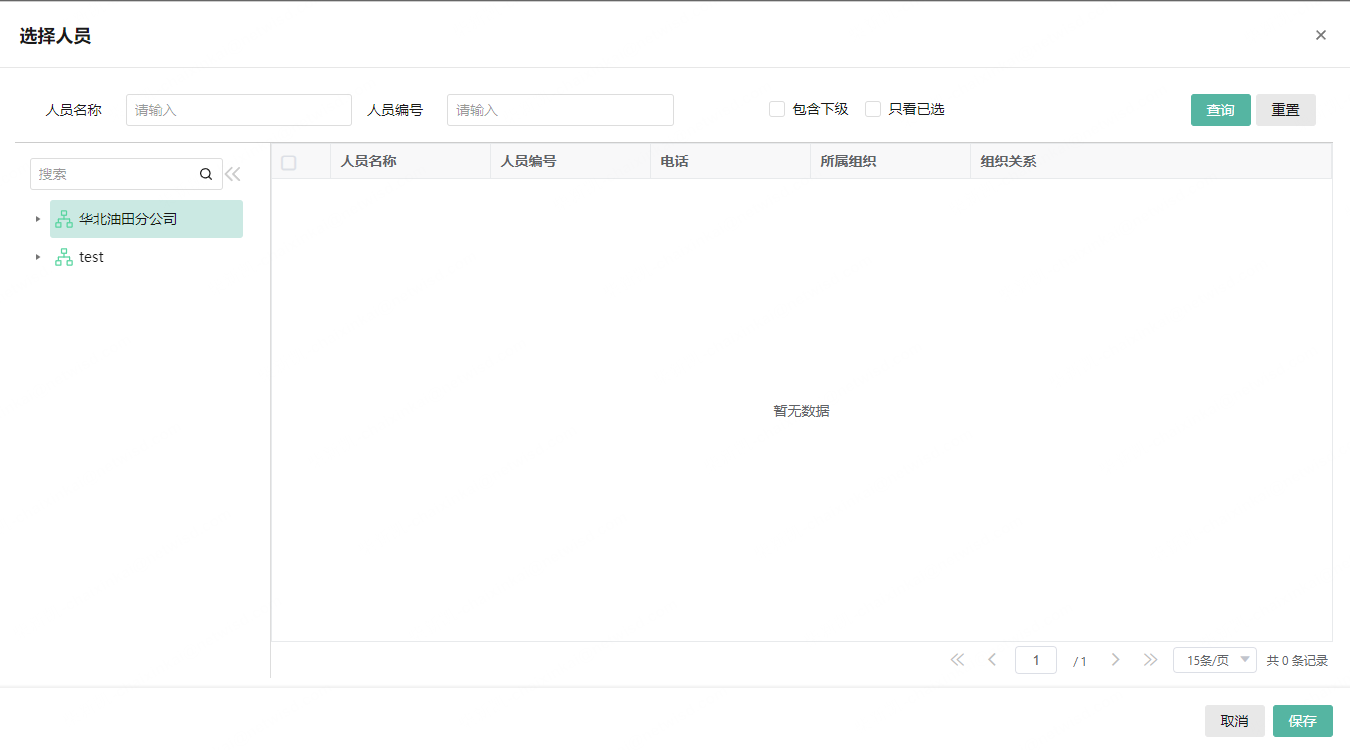
Task: Jump to the first page with double-left arrow
Action: [957, 660]
